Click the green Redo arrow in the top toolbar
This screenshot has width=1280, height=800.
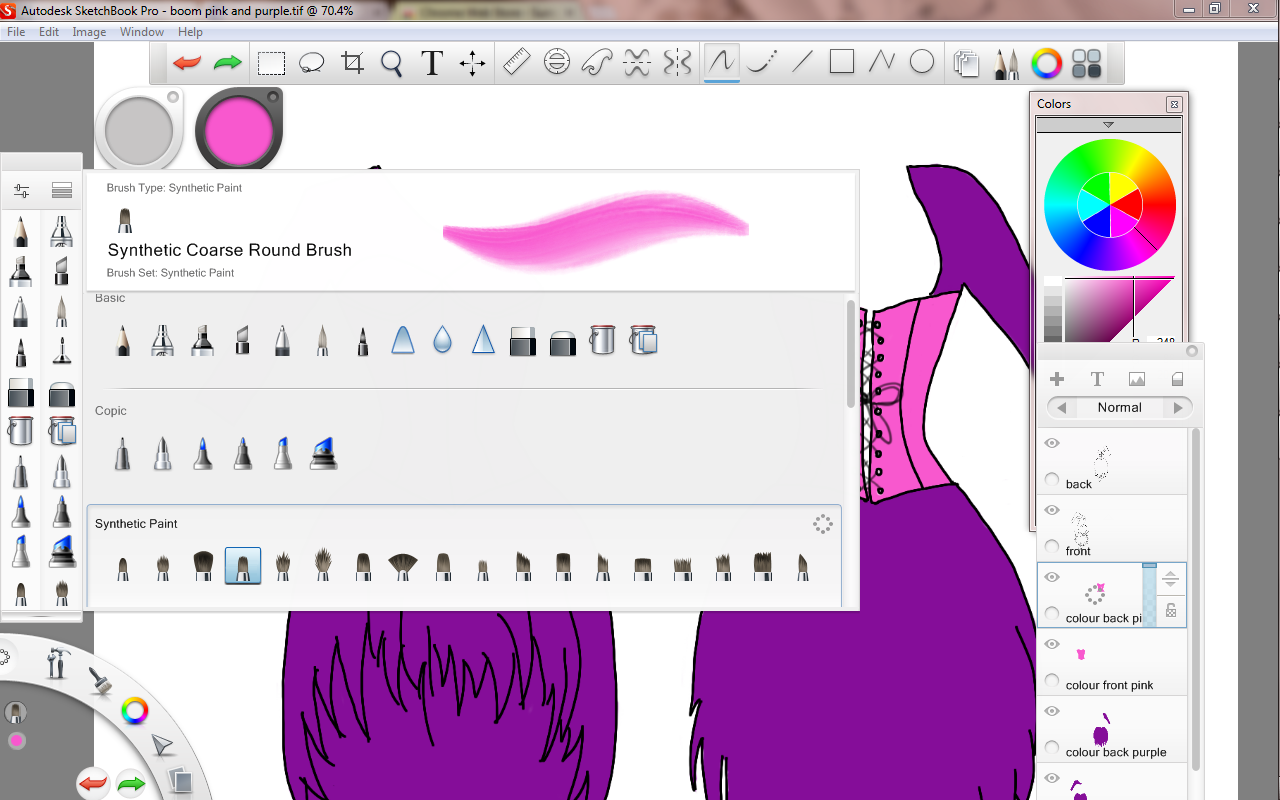tap(228, 63)
